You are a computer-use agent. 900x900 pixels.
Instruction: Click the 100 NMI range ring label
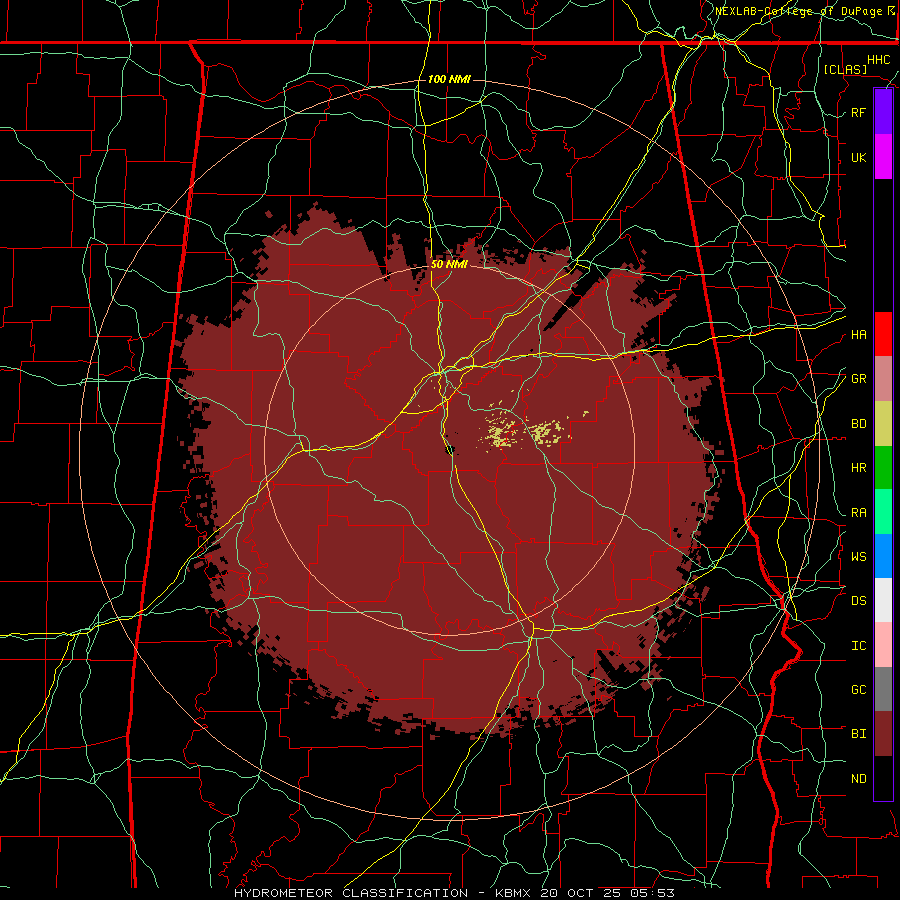tap(449, 79)
